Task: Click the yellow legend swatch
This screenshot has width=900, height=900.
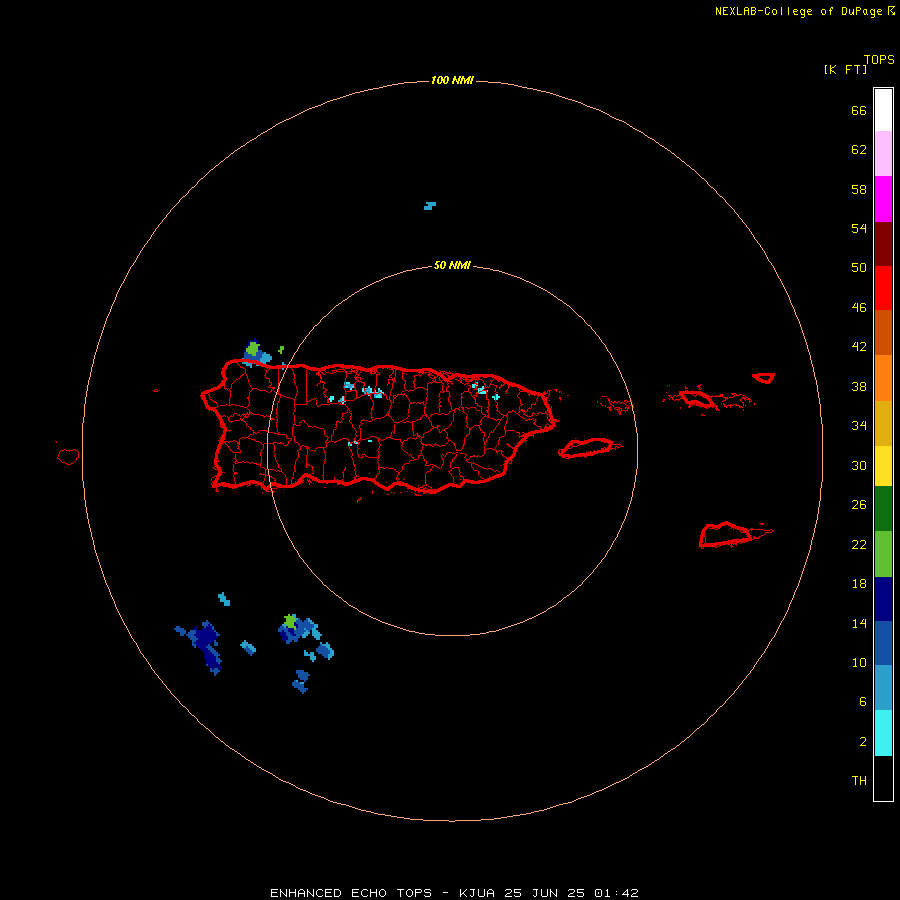Action: click(883, 466)
